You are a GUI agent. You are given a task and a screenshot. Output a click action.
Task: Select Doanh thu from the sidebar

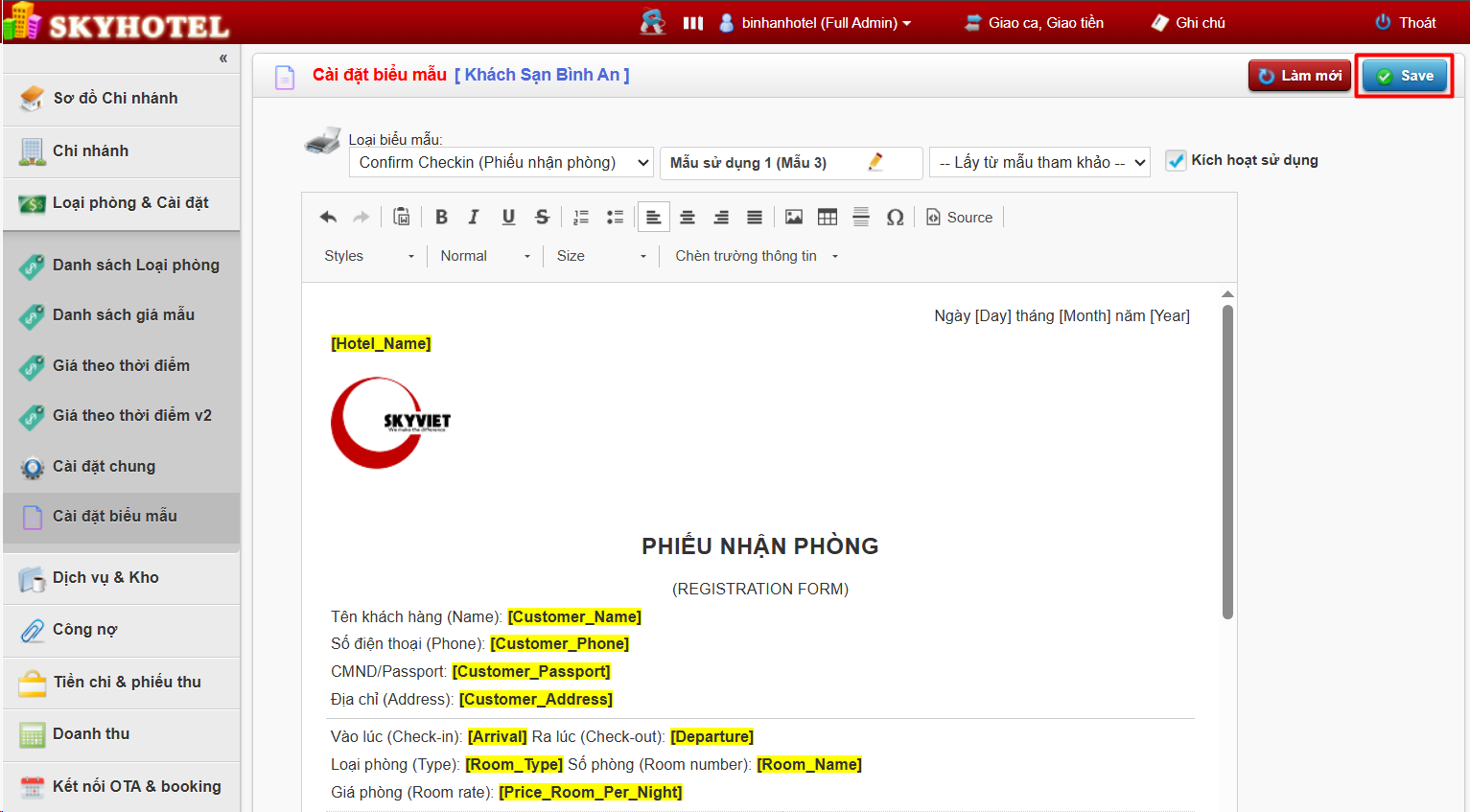[x=91, y=734]
